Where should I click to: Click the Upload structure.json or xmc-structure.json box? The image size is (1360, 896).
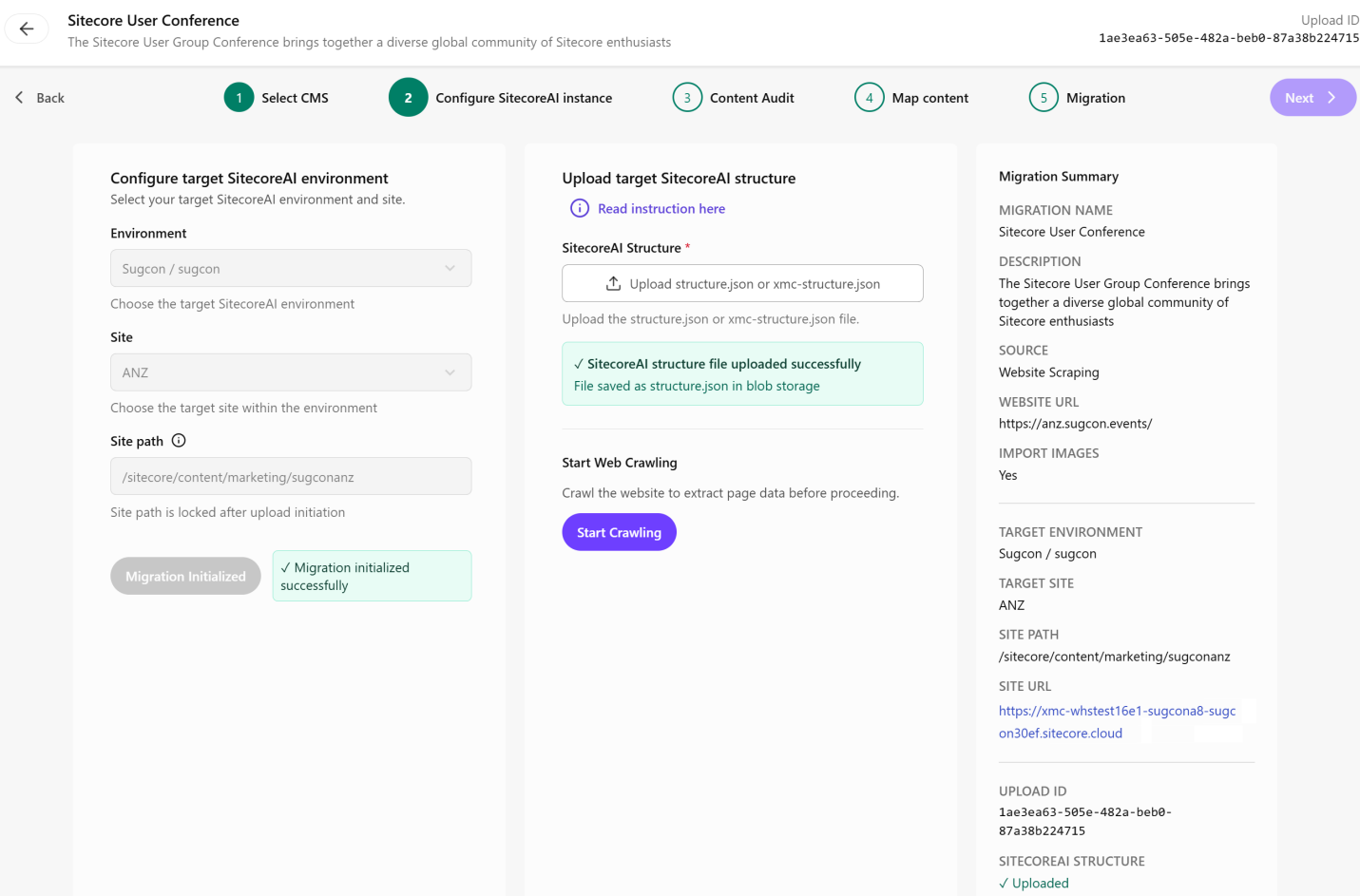point(742,283)
